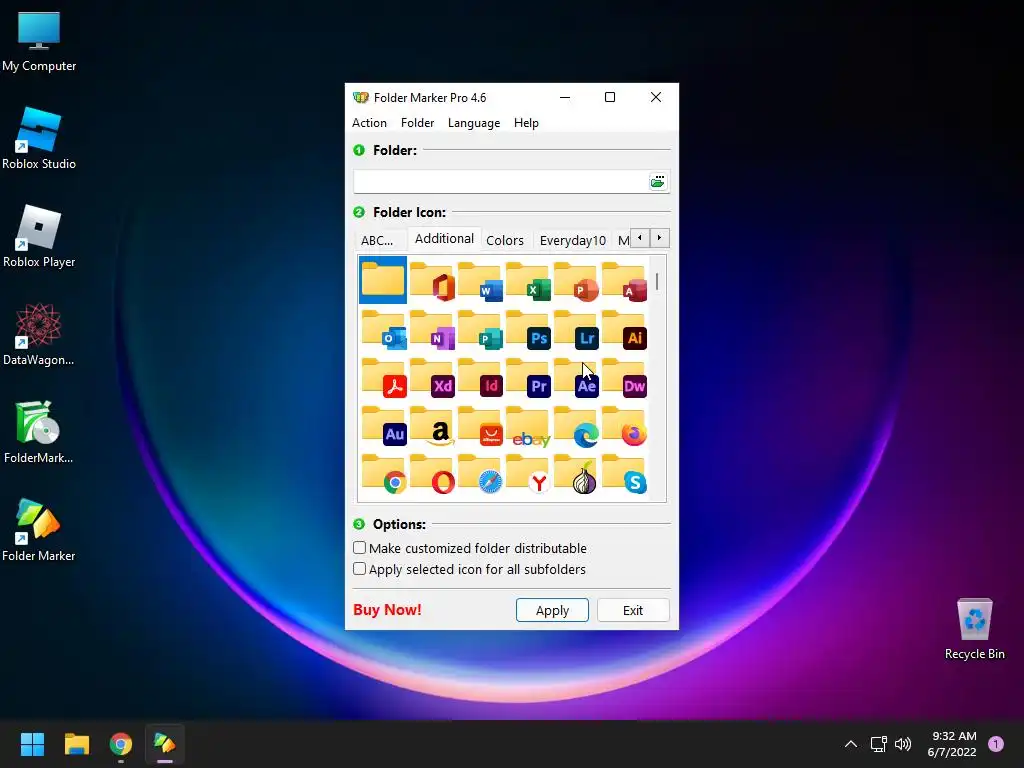The height and width of the screenshot is (768, 1024).
Task: Select the Illustrator folder icon
Action: (x=624, y=329)
